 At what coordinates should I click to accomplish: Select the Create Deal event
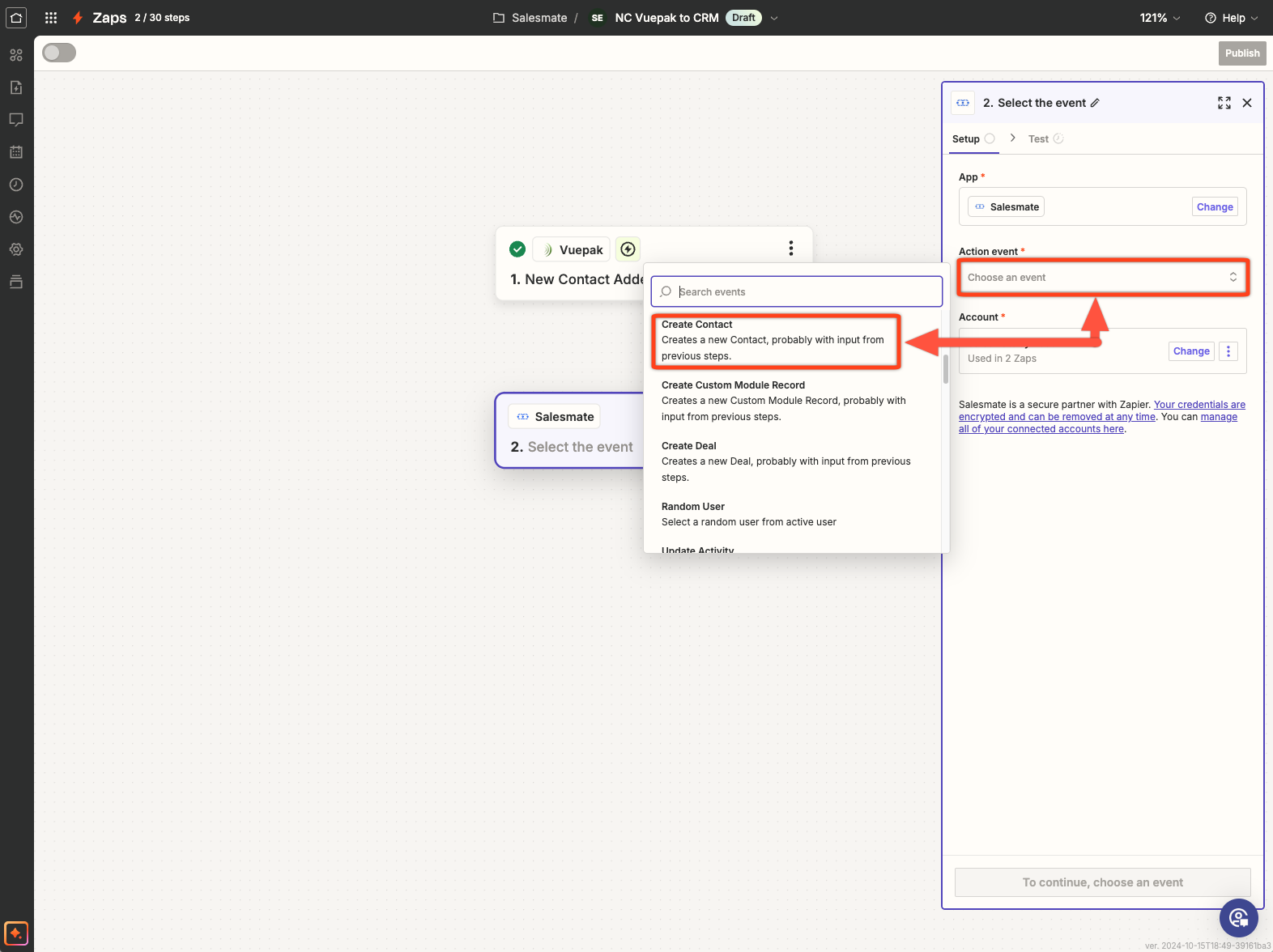pyautogui.click(x=786, y=461)
